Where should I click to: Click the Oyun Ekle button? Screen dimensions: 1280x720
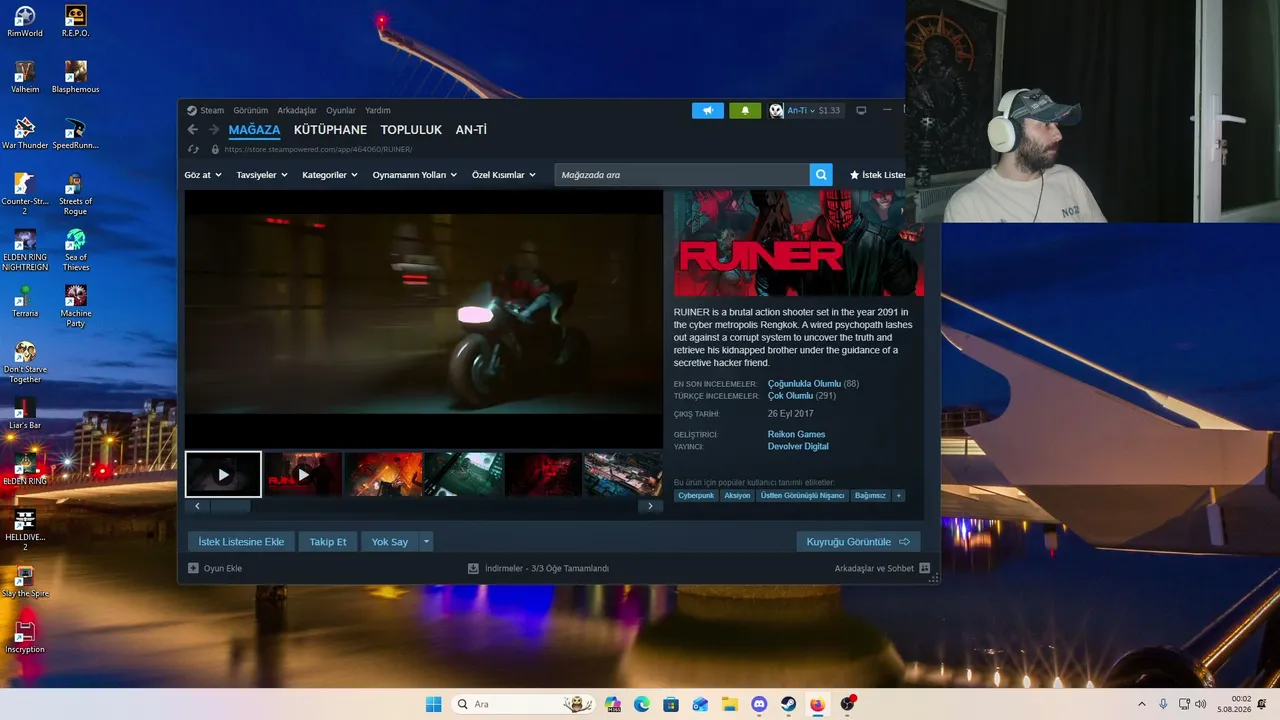[215, 569]
